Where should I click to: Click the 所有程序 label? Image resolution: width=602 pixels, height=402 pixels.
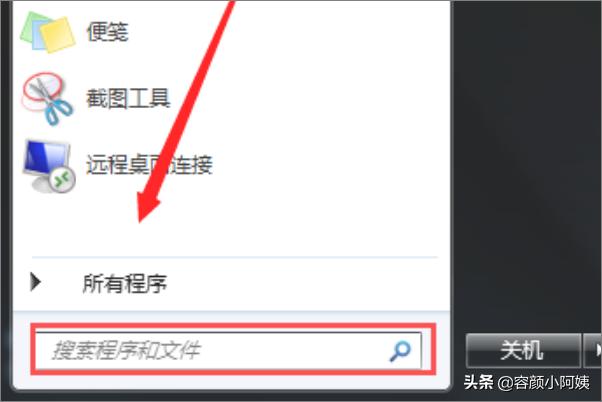[x=125, y=284]
